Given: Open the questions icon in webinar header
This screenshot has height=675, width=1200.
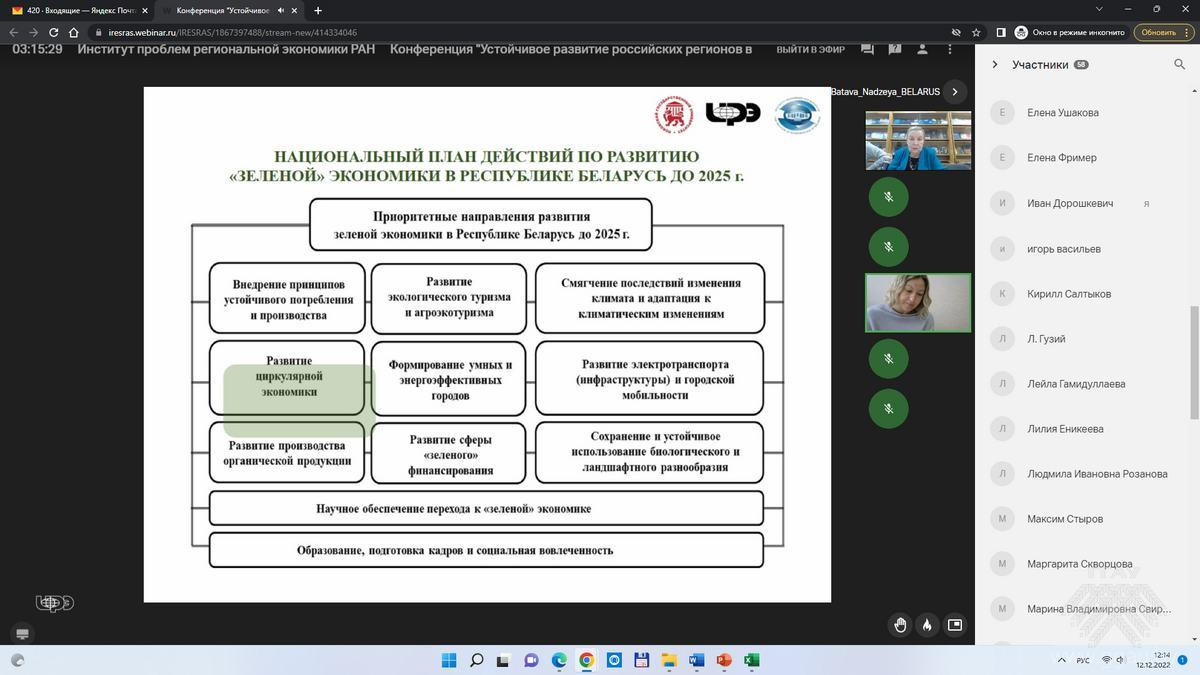Looking at the screenshot, I should click(894, 49).
